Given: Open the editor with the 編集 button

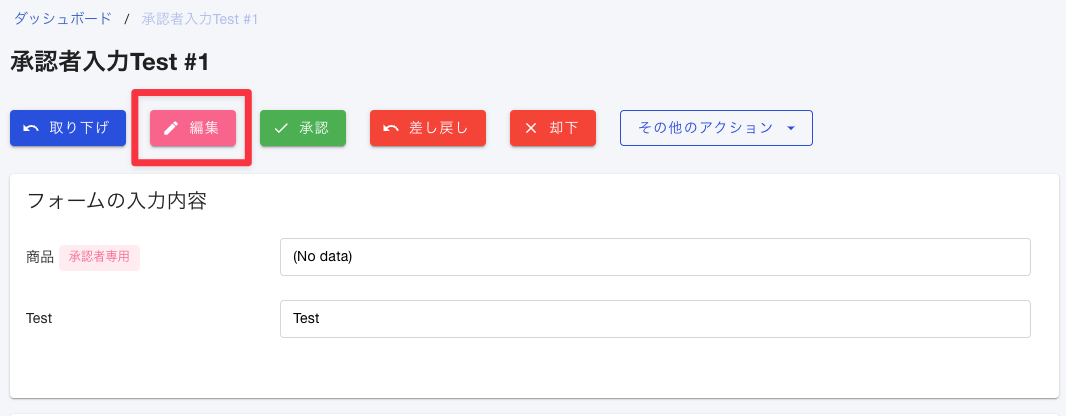Looking at the screenshot, I should pos(193,128).
